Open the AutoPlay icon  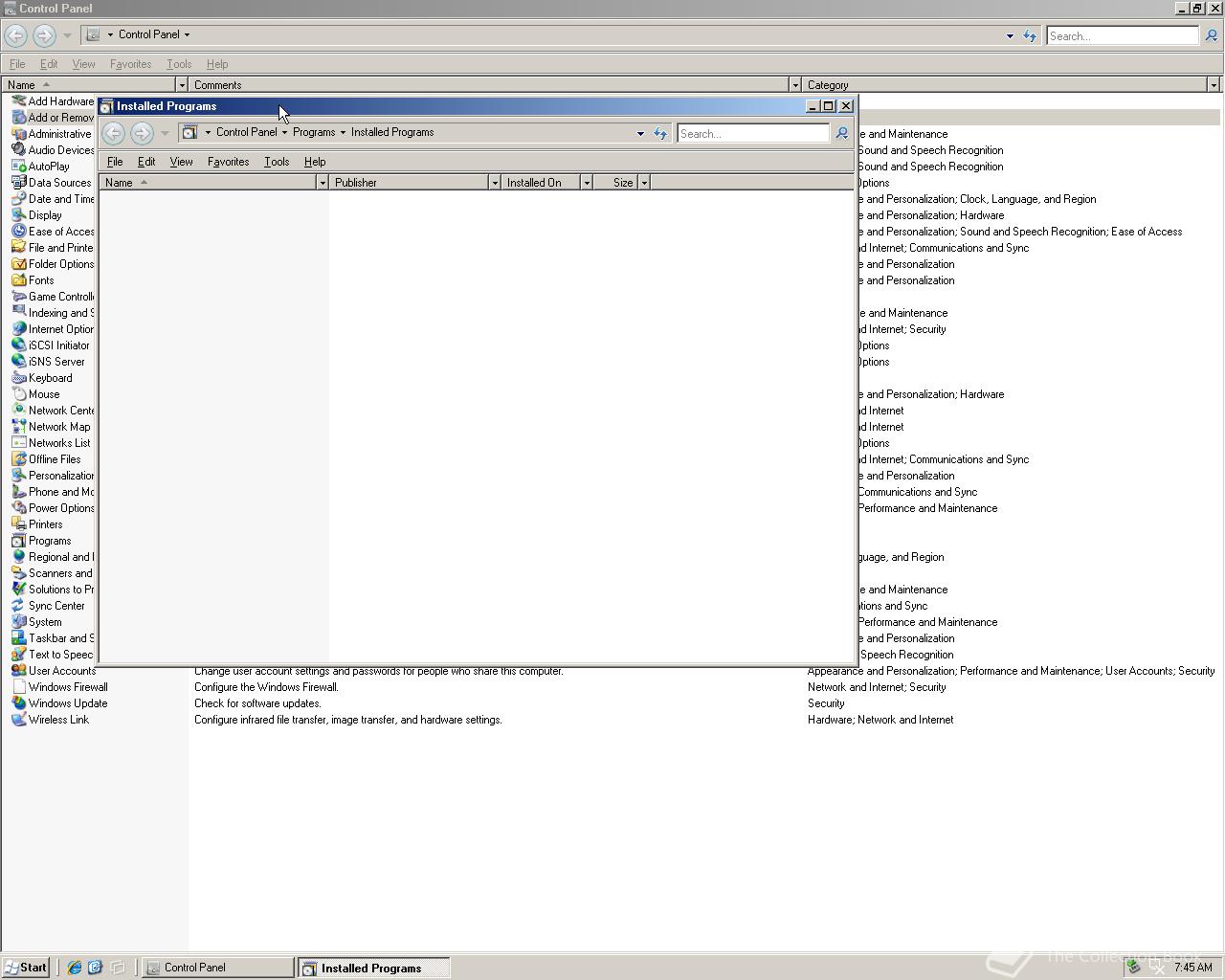(x=18, y=167)
